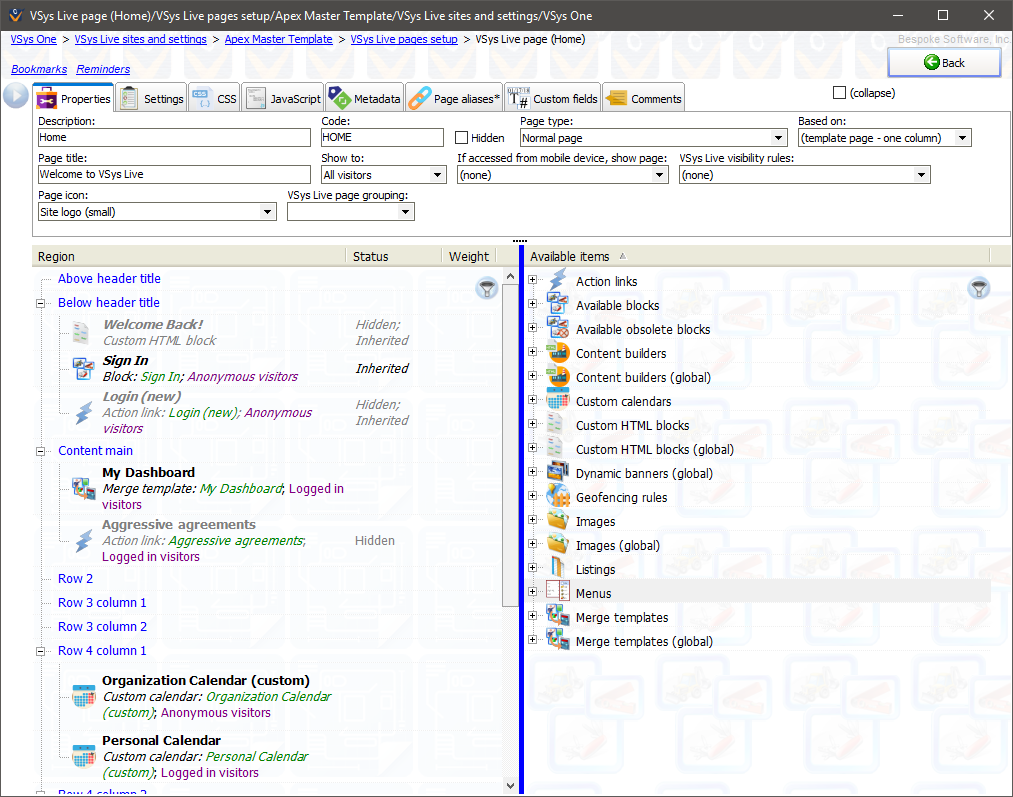Open the Metadata tab
Viewport: 1013px width, 797px height.
pos(364,99)
